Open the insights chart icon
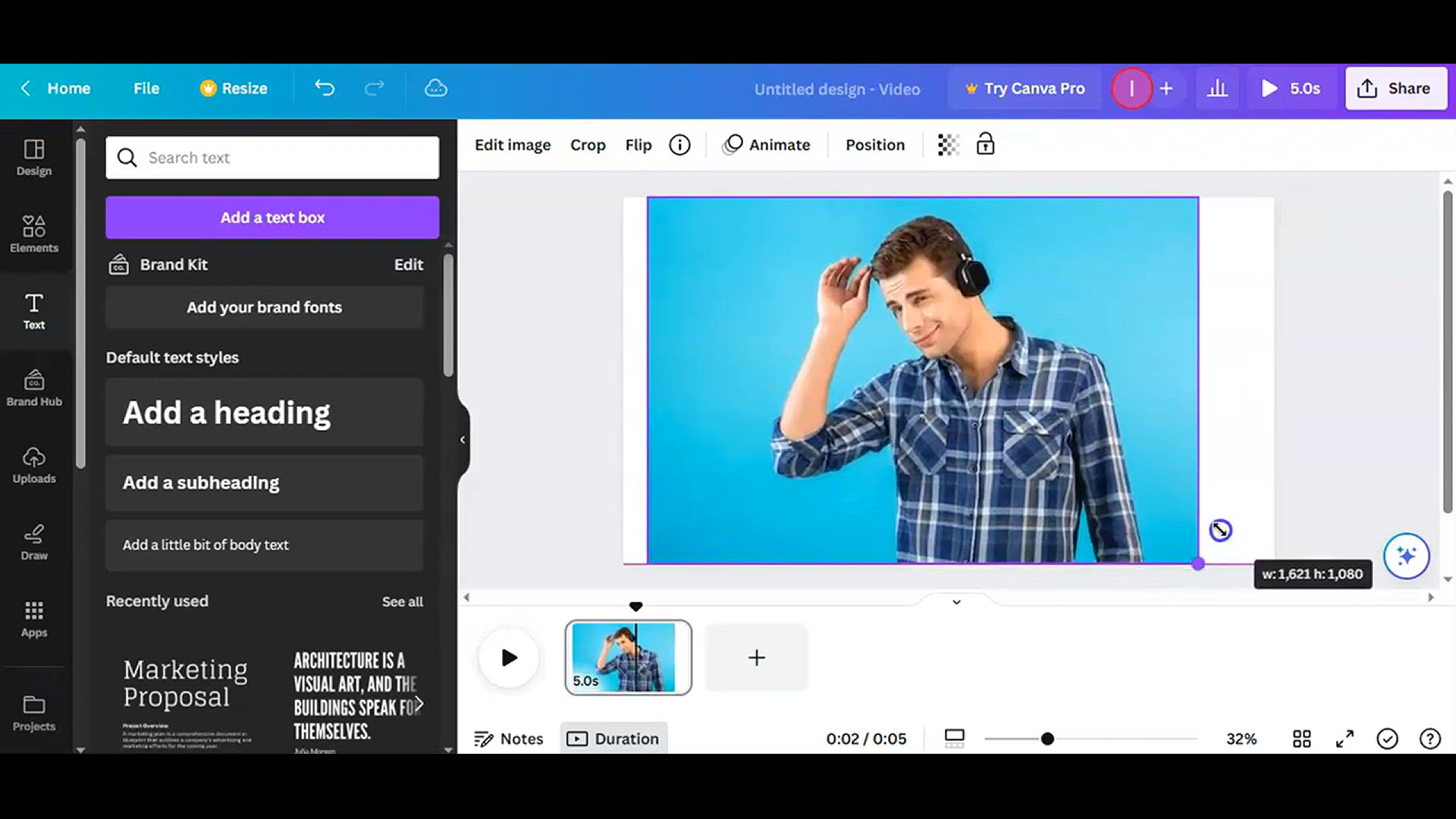This screenshot has width=1456, height=819. click(1218, 89)
